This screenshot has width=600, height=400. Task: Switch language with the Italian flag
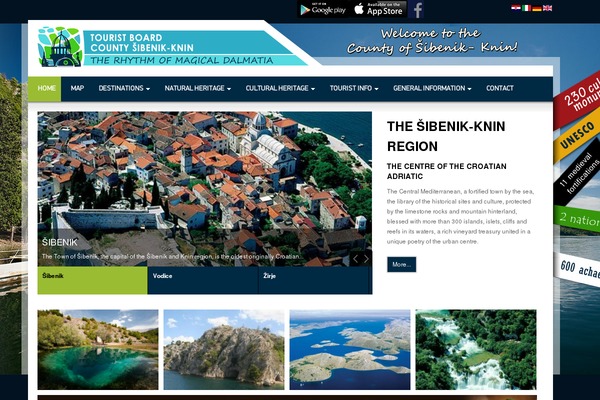pyautogui.click(x=526, y=8)
